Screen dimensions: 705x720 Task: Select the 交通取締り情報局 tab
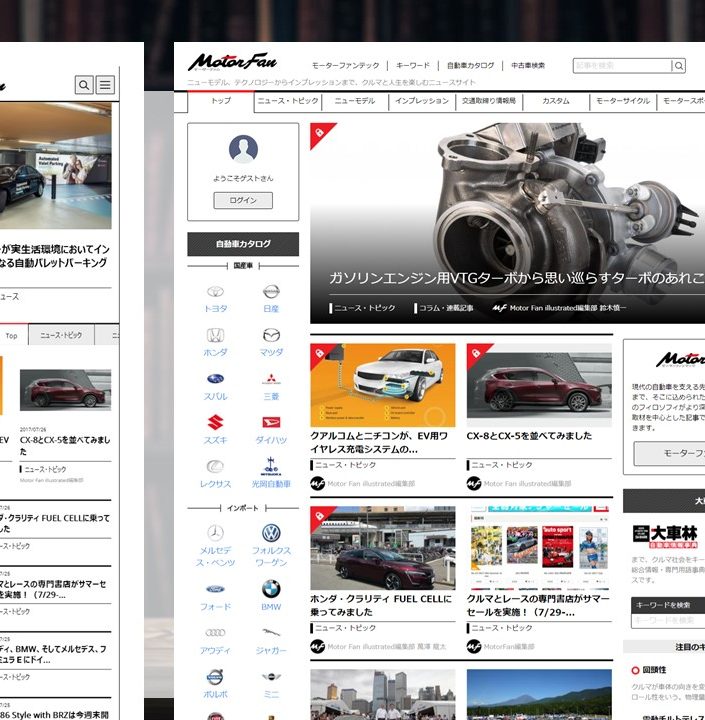pyautogui.click(x=489, y=101)
